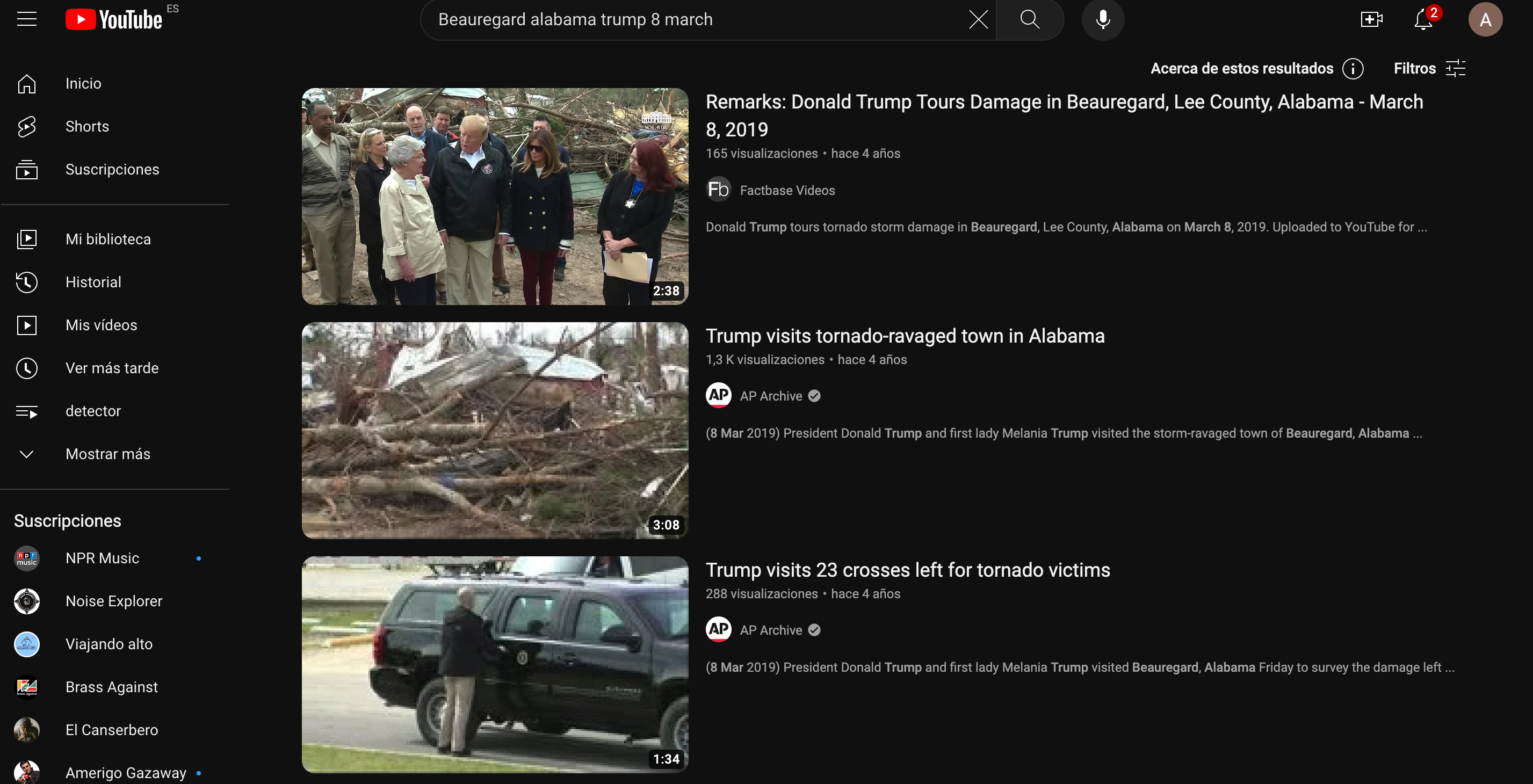Open the notifications bell
Screen dimensions: 1533x784
coord(1423,20)
